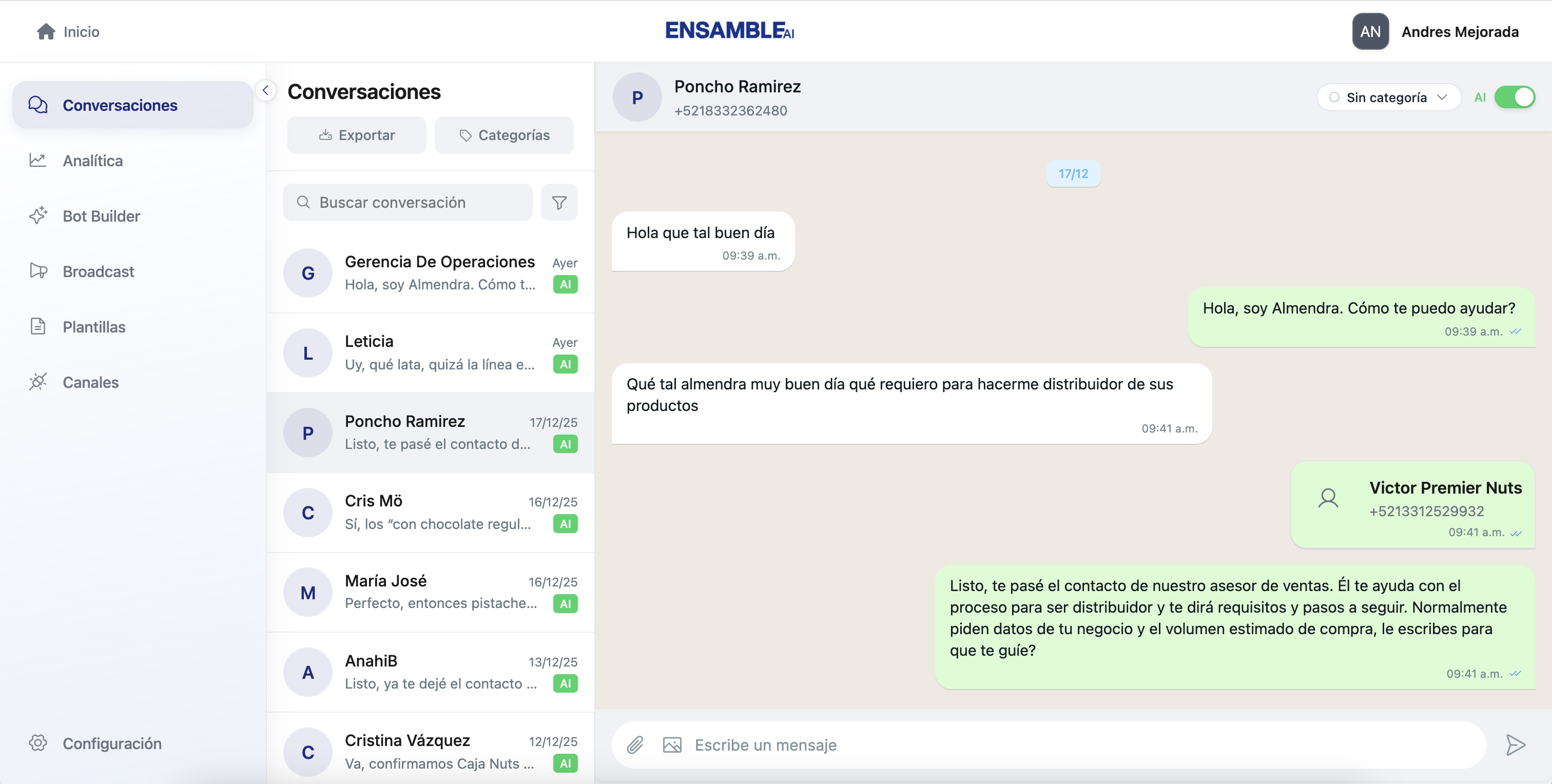The width and height of the screenshot is (1552, 784).
Task: Go to the Analítica section
Action: point(92,161)
